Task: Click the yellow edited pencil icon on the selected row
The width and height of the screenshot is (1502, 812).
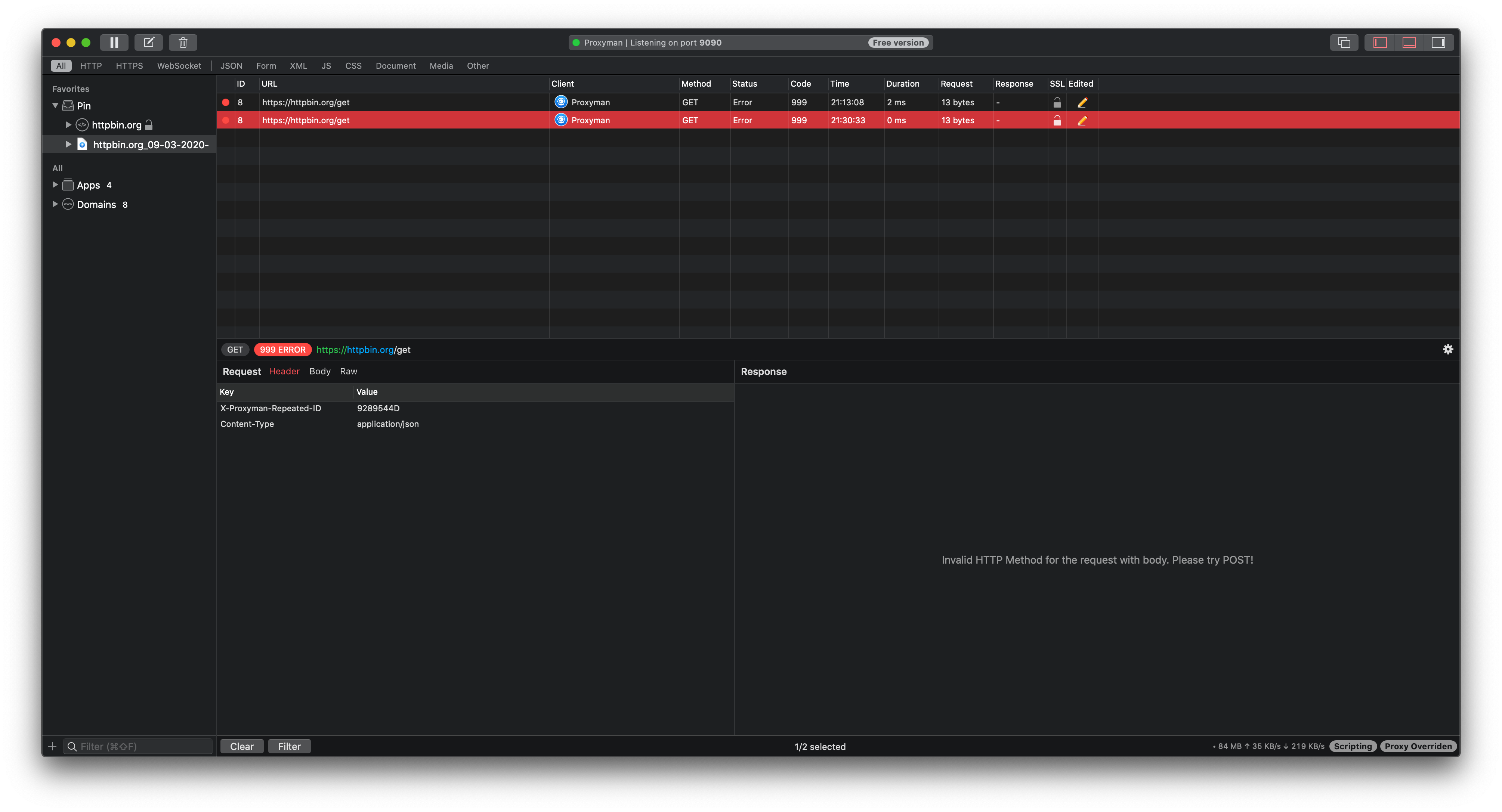Action: tap(1082, 120)
